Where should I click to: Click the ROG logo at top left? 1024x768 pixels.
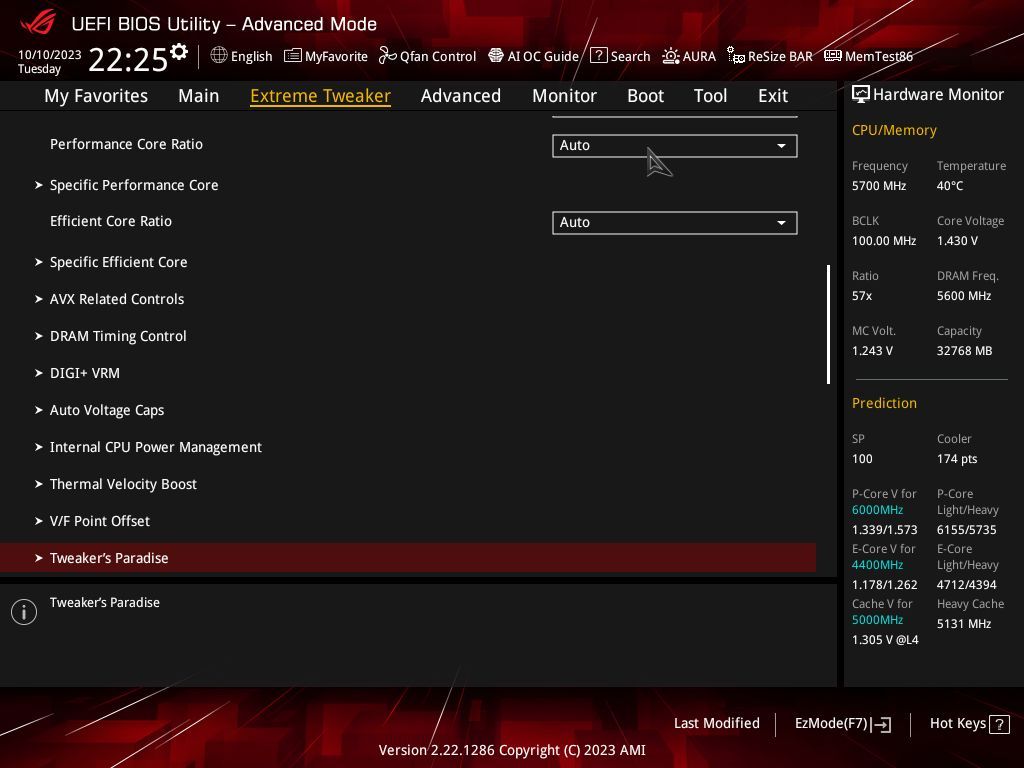[38, 23]
